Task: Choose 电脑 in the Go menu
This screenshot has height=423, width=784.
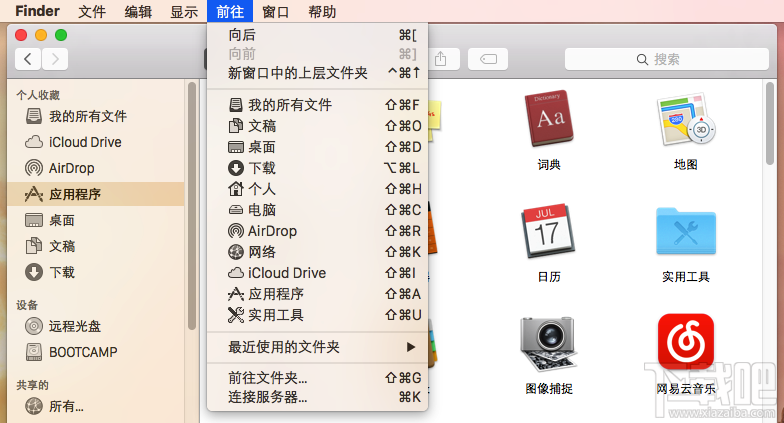Action: pos(318,210)
